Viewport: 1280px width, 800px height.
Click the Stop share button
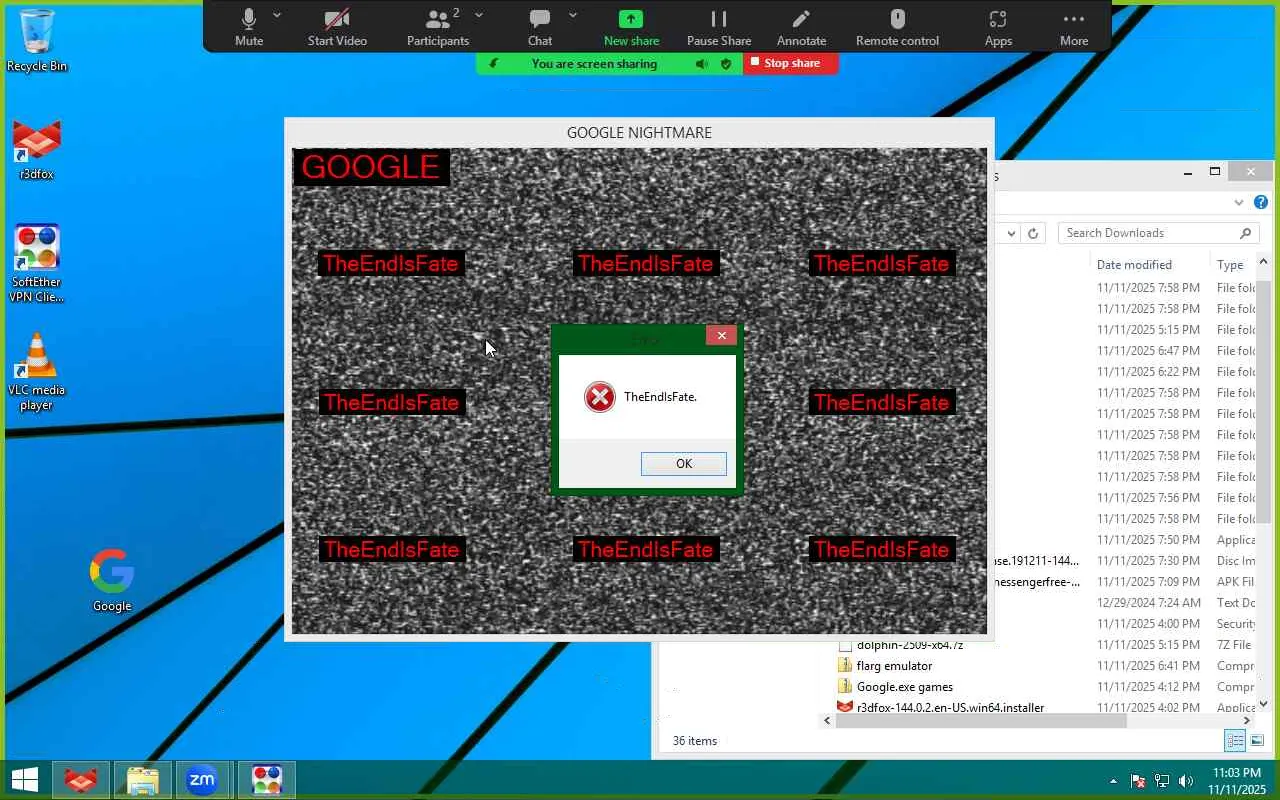pos(791,63)
